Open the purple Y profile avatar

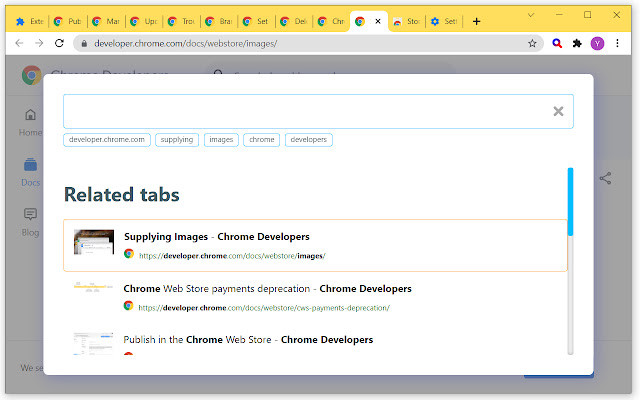(597, 43)
